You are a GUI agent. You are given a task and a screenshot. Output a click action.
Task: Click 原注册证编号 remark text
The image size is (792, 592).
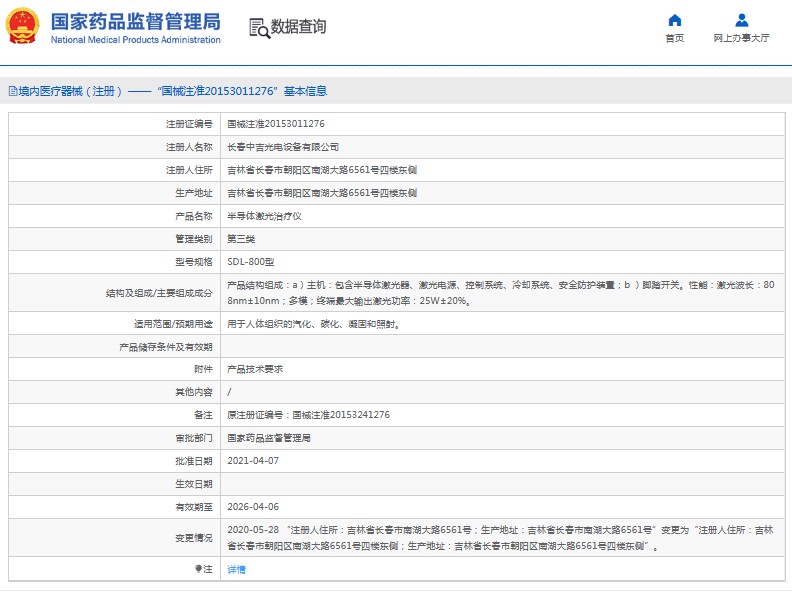308,415
